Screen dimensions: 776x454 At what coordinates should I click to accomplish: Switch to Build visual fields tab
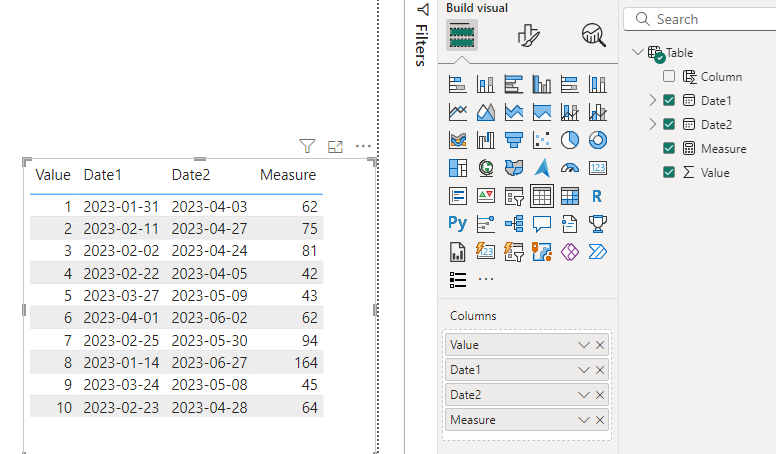tap(462, 35)
